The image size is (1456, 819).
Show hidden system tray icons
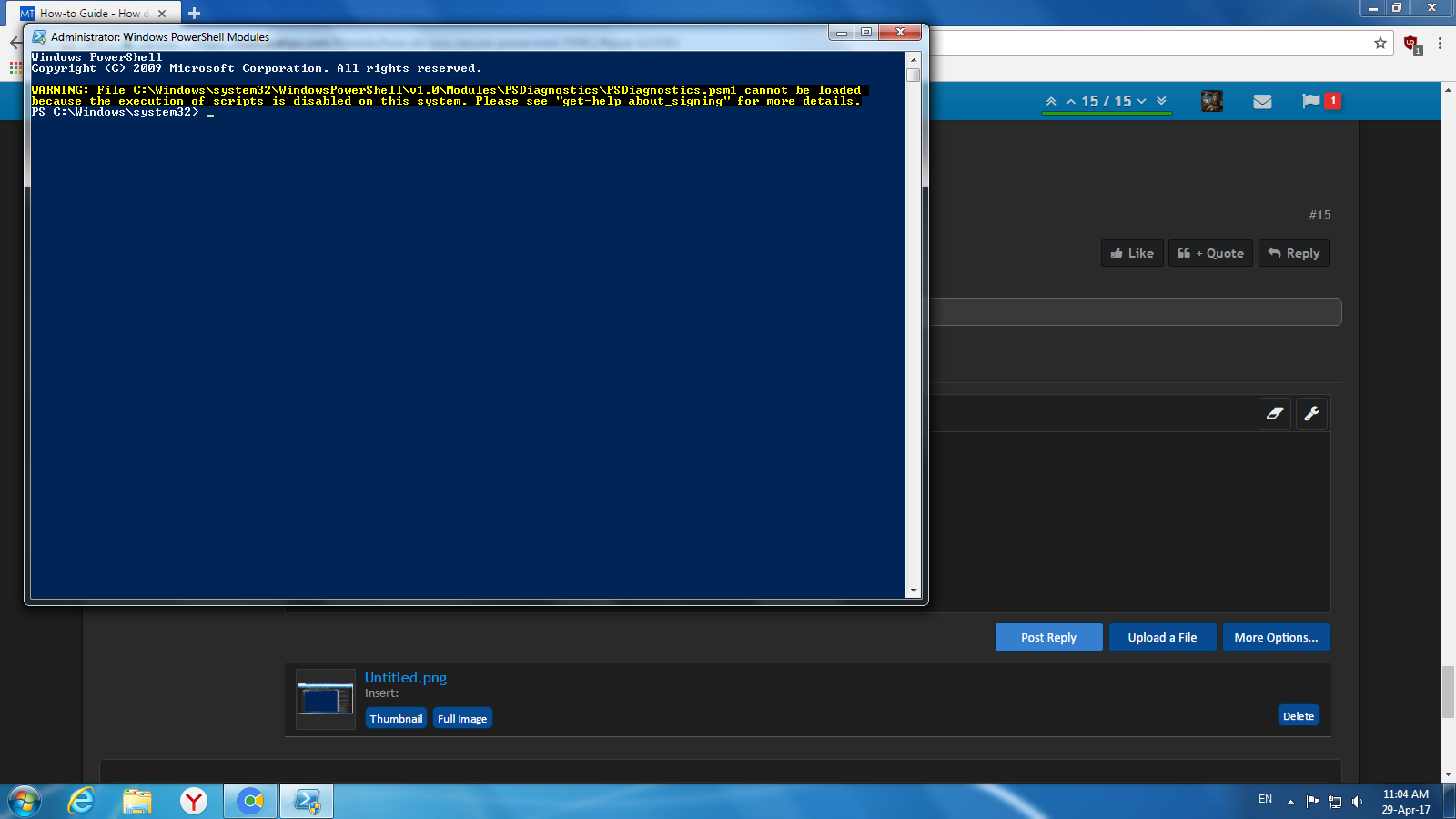(x=1290, y=802)
